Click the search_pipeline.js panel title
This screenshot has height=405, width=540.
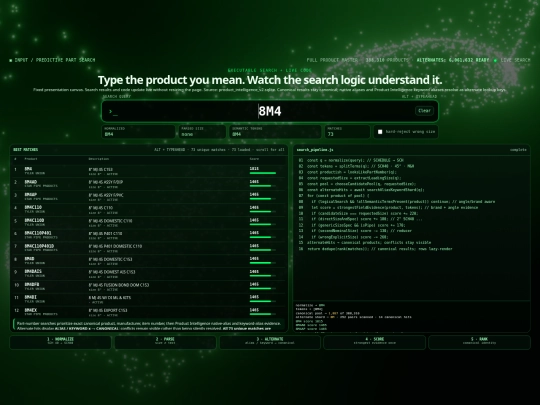coord(315,150)
